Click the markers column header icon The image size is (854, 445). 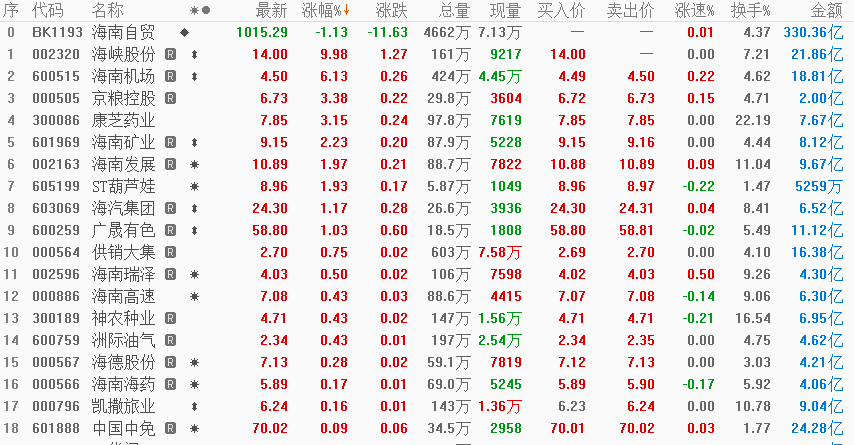click(200, 10)
